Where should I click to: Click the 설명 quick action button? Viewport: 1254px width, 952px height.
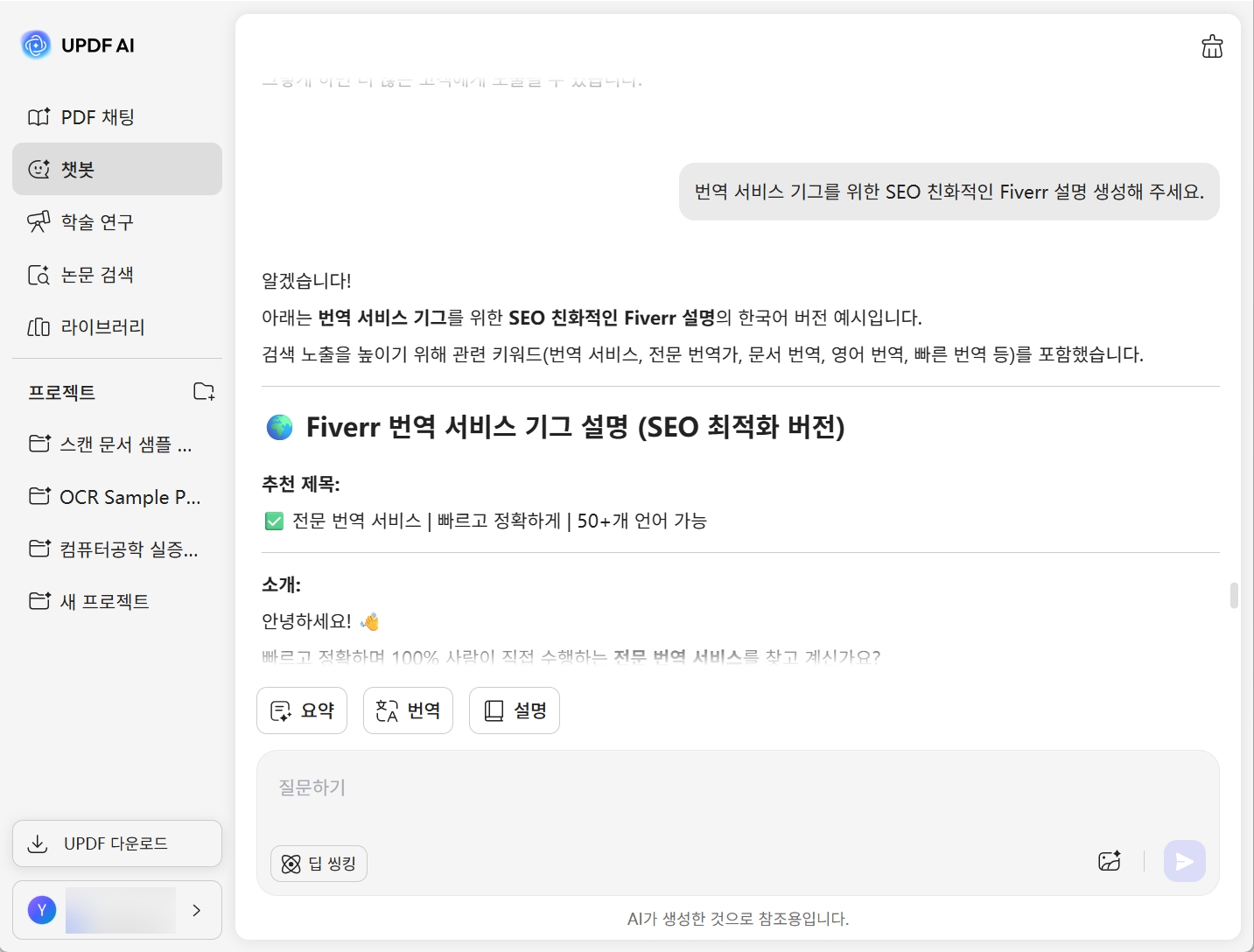pyautogui.click(x=515, y=710)
